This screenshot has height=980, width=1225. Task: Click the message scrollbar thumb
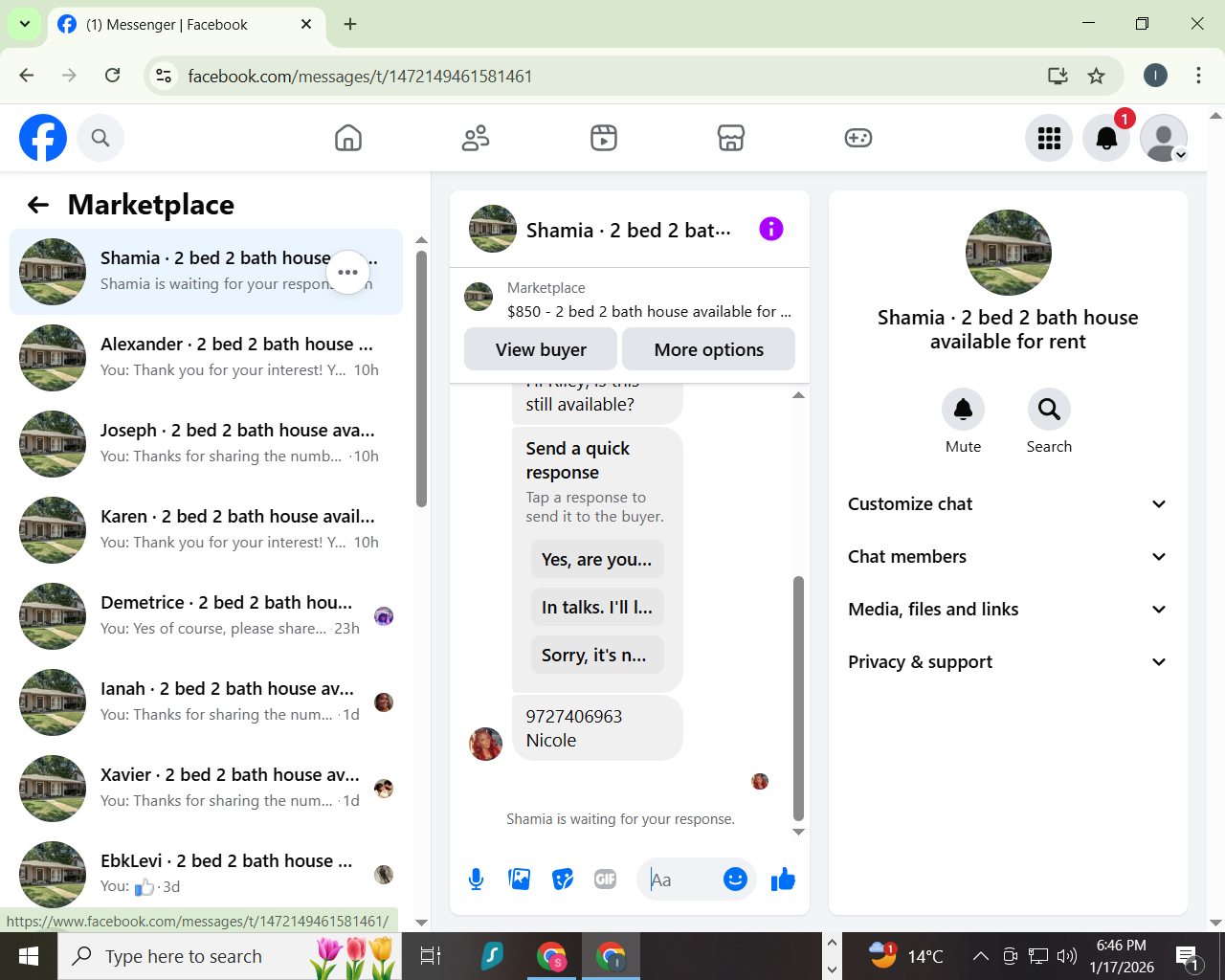pos(798,699)
